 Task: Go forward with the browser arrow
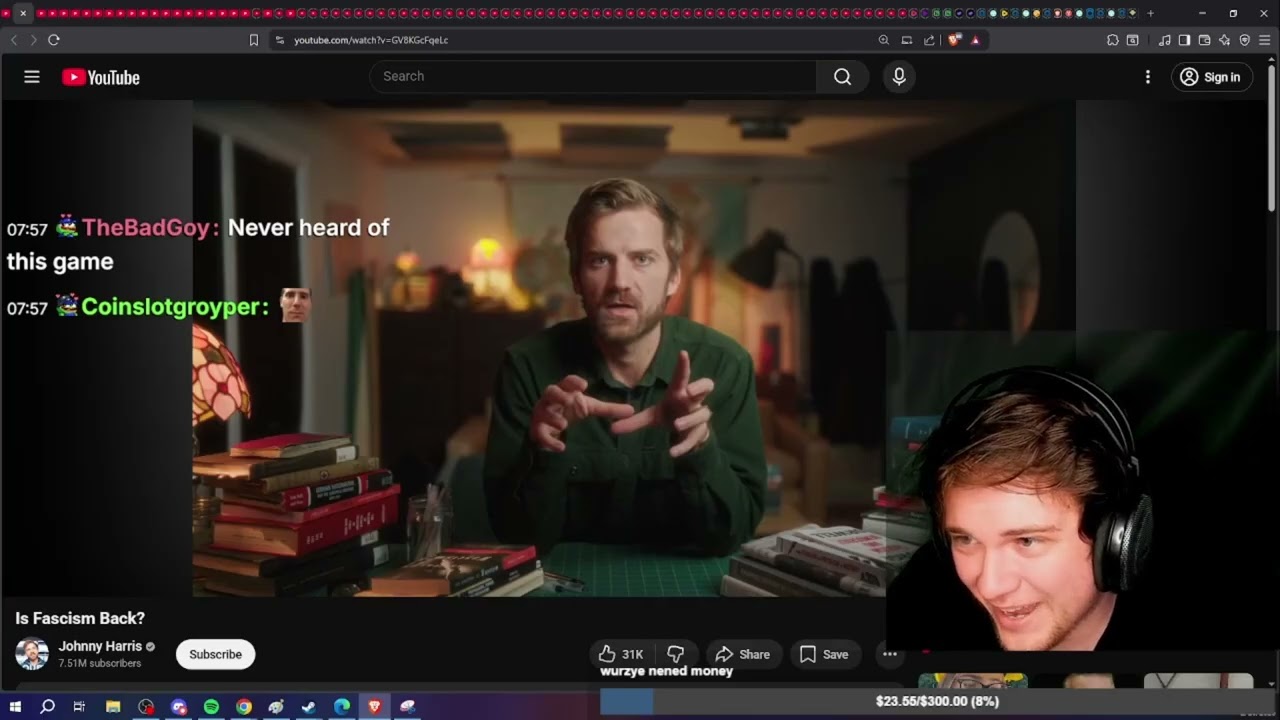[33, 40]
